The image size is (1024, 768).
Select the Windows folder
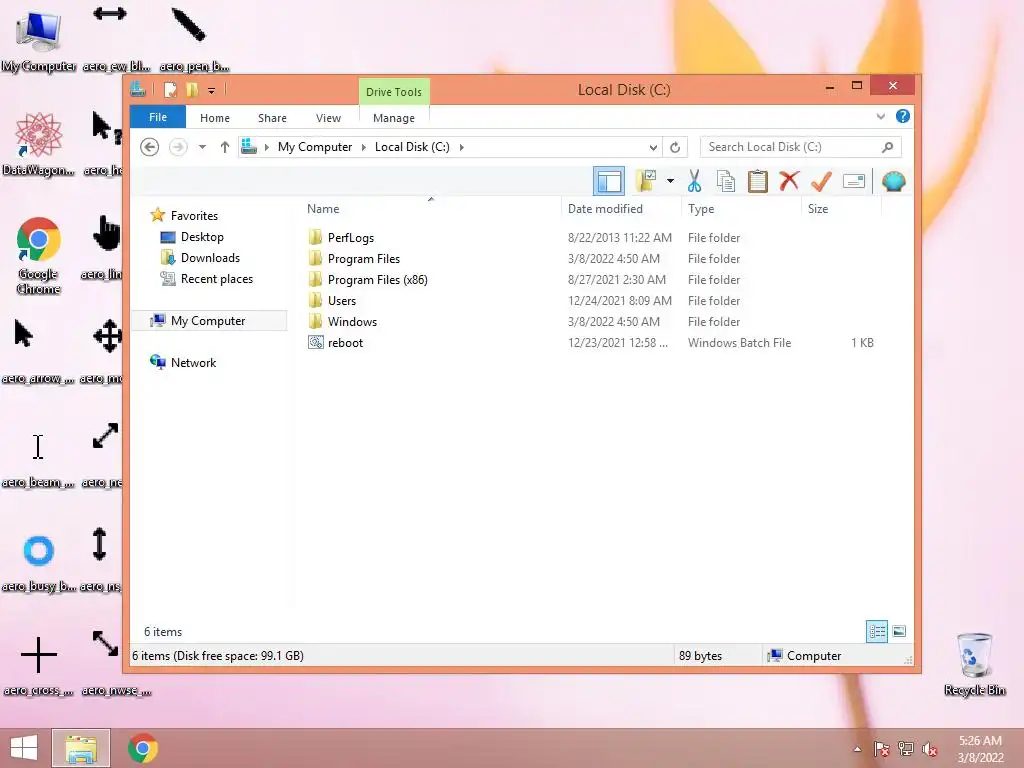coord(352,321)
